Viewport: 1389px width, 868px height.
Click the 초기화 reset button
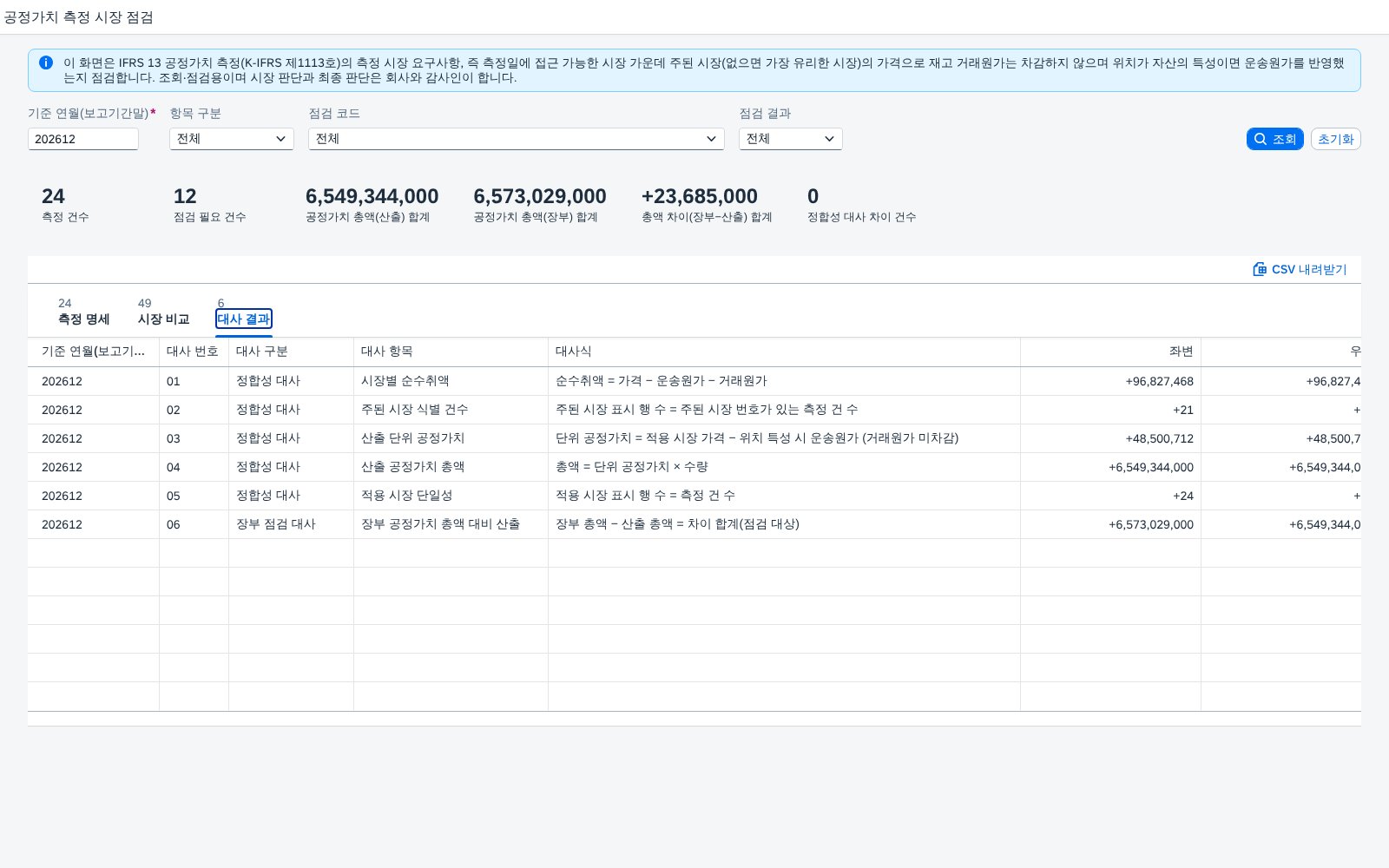coord(1335,139)
